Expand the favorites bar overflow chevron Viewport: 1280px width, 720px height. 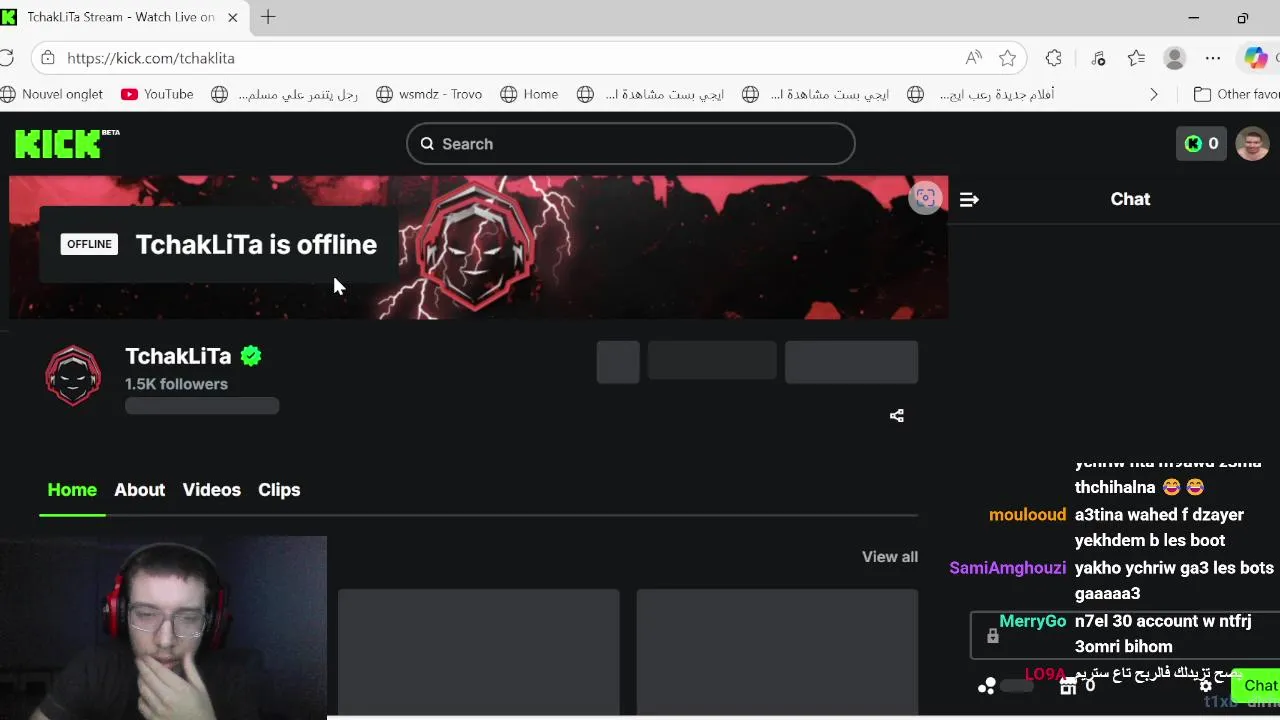[x=1154, y=94]
